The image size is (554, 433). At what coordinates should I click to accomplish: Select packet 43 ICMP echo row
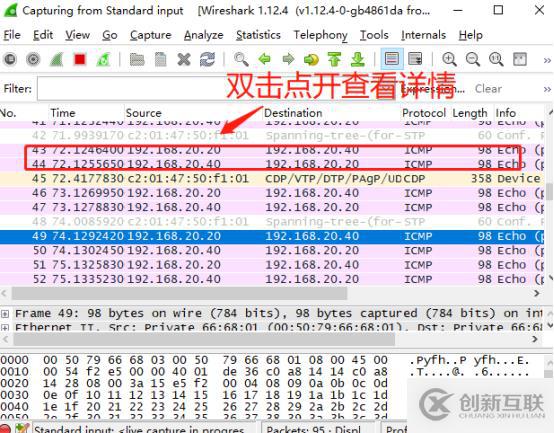(272, 150)
